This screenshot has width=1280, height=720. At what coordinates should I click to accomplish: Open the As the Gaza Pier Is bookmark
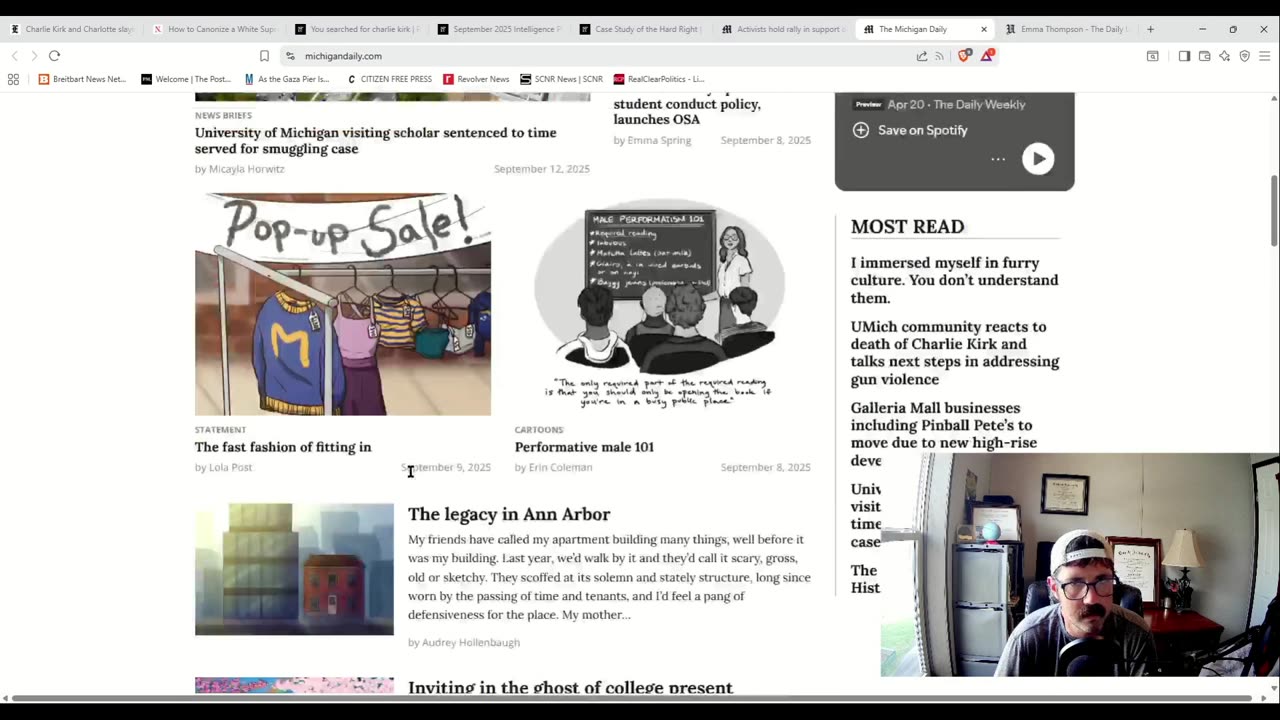[287, 79]
